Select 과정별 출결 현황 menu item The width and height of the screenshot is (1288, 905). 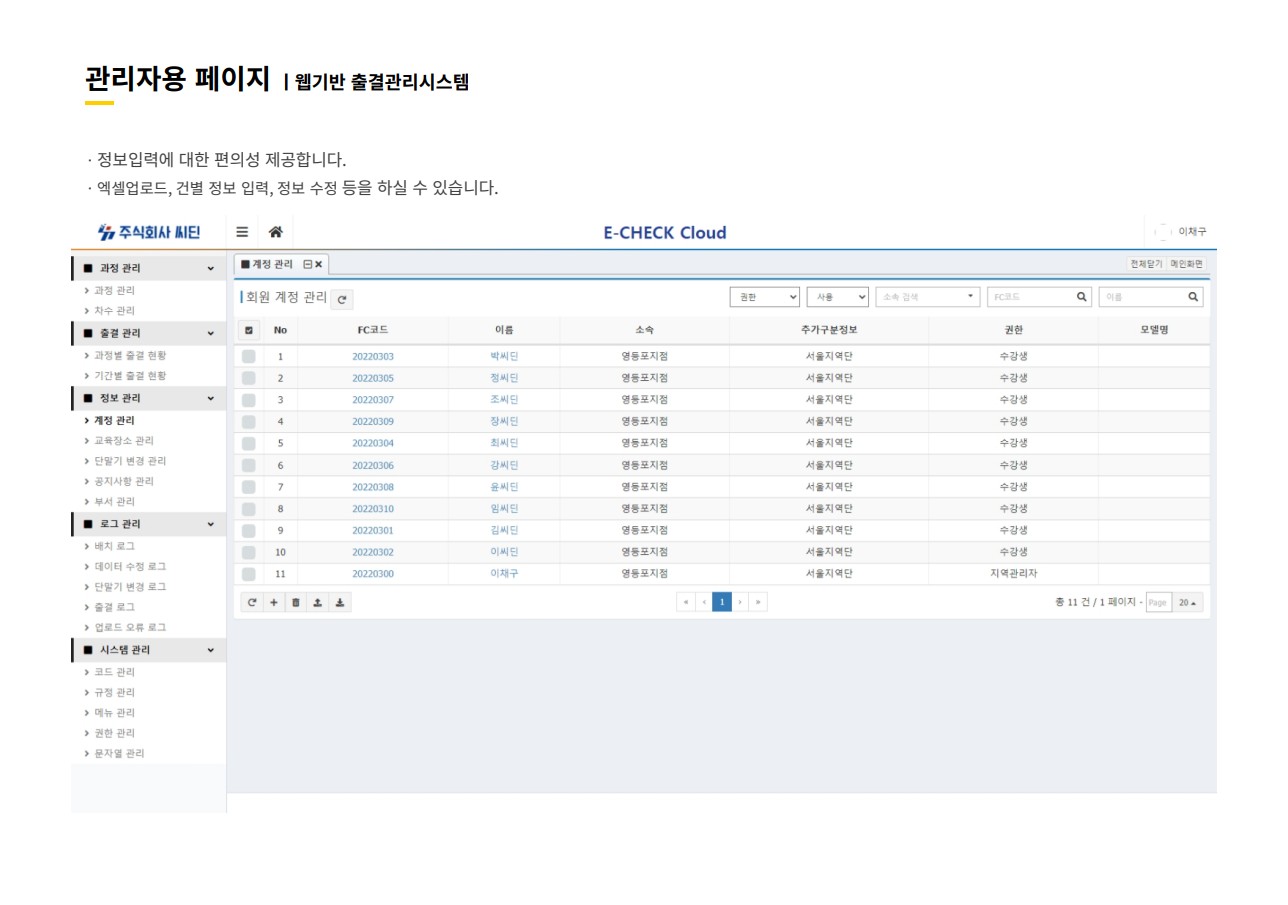[x=130, y=356]
